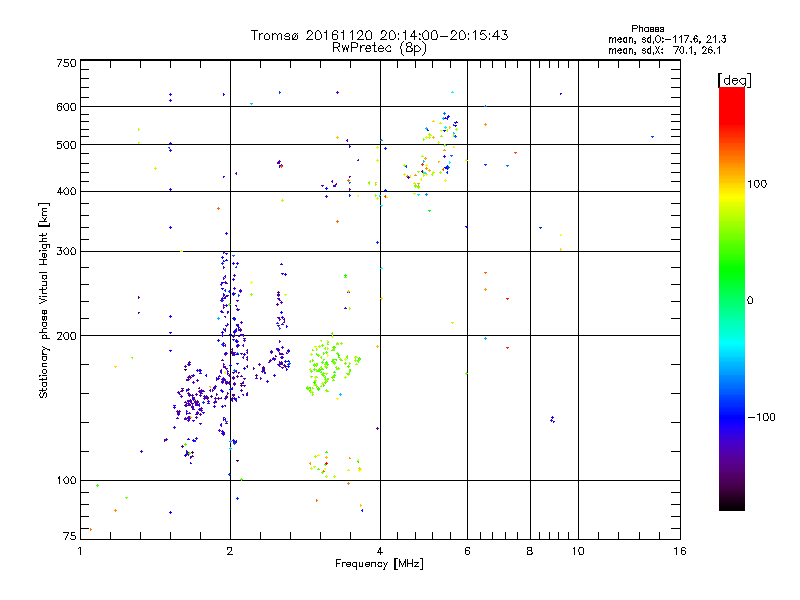Viewport: 800px width, 600px height.
Task: Click the '4' x-axis tick label
Action: point(380,551)
